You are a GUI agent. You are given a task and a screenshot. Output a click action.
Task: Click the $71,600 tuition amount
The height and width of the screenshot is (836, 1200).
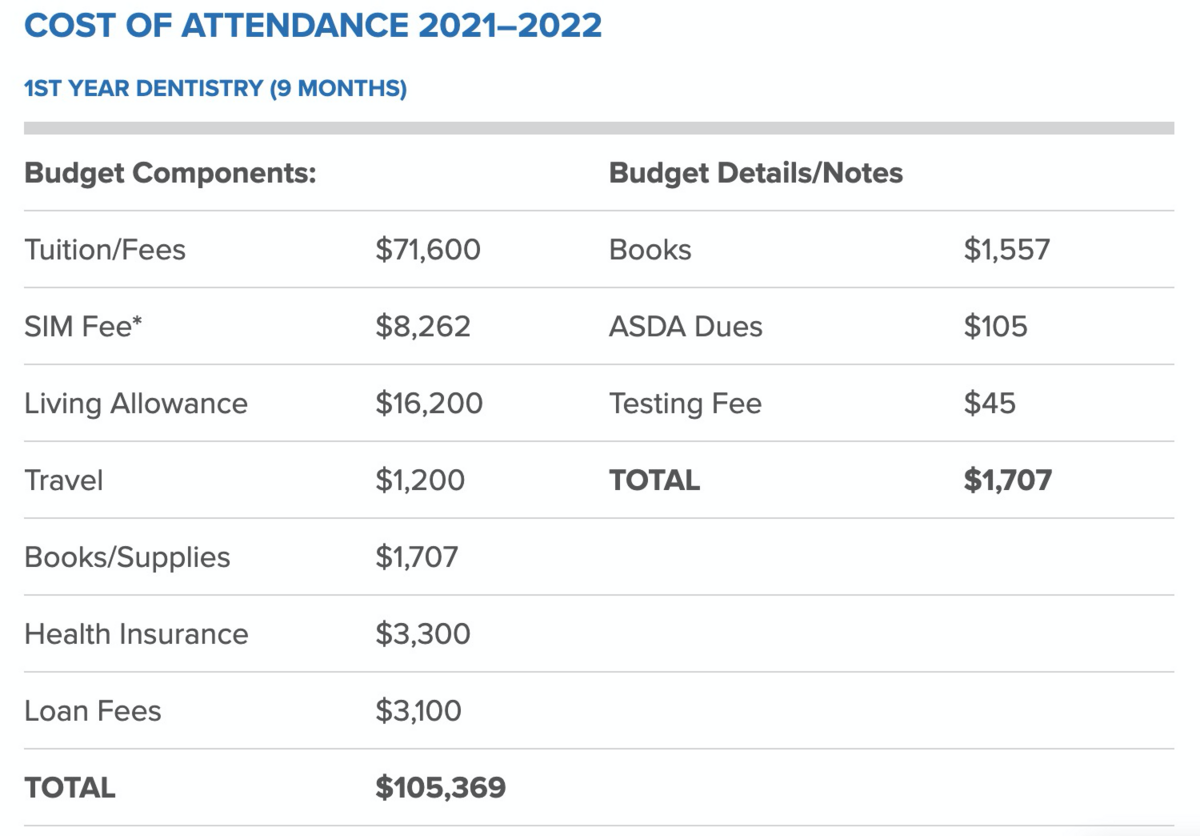(428, 249)
